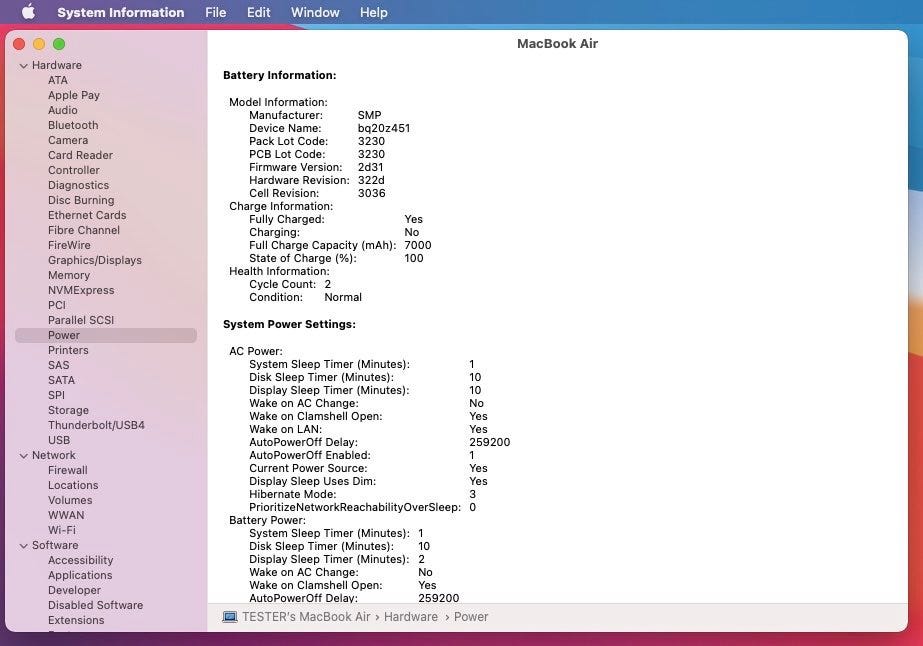
Task: Select the Network category header
Action: click(54, 455)
